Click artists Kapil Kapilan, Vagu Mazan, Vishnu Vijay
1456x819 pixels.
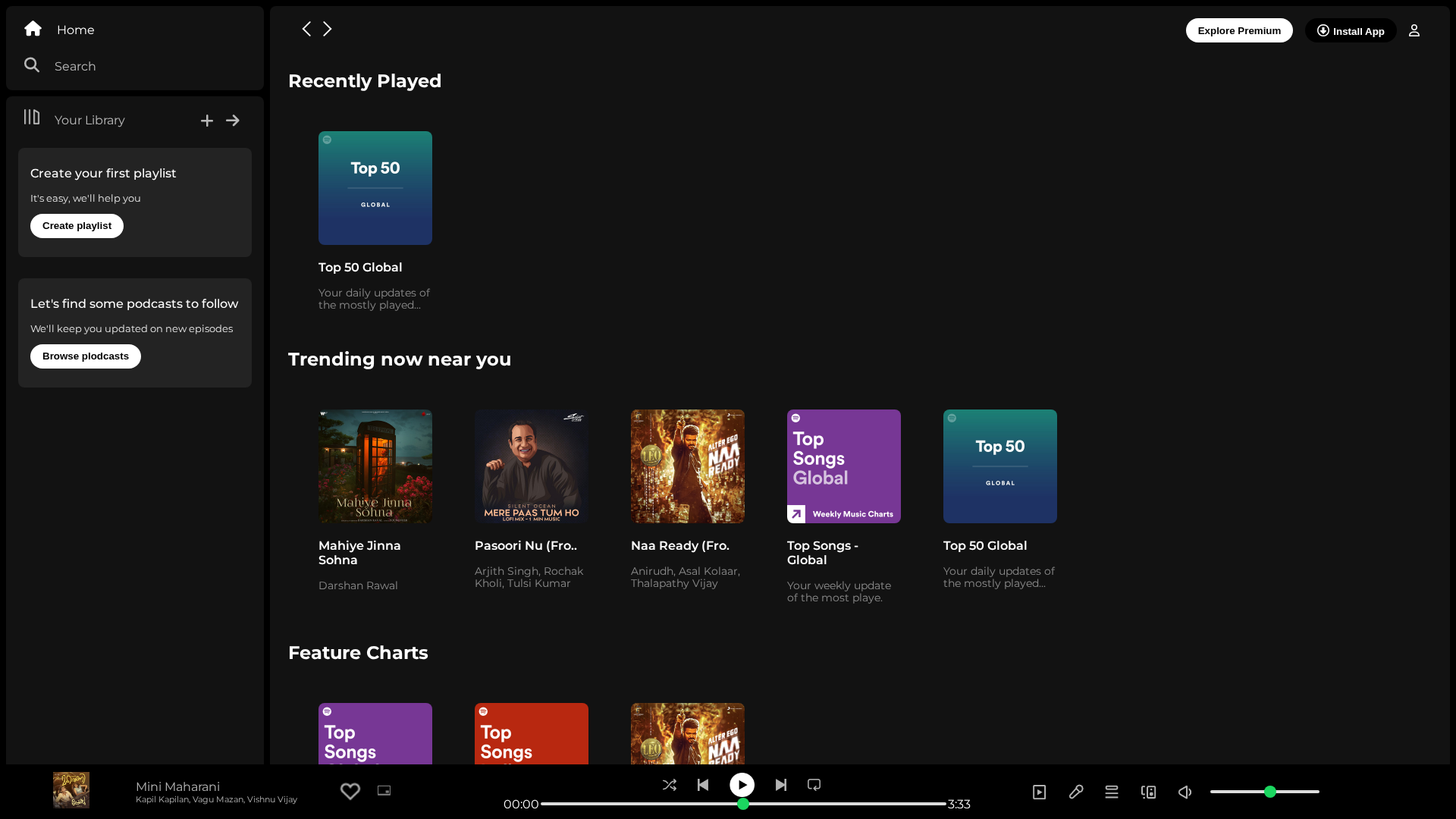(x=216, y=799)
